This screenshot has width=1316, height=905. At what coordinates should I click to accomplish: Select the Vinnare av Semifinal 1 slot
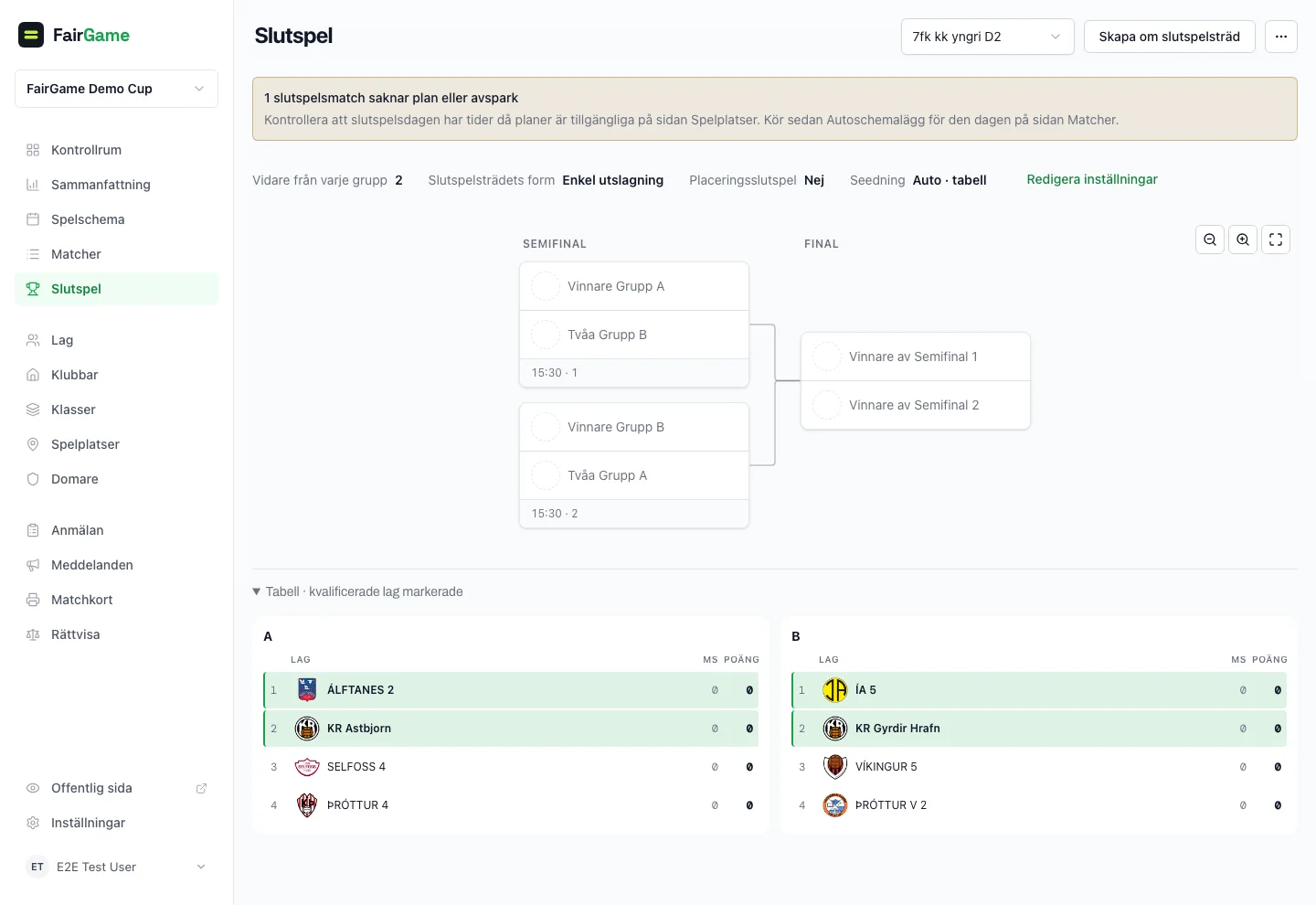pos(916,357)
